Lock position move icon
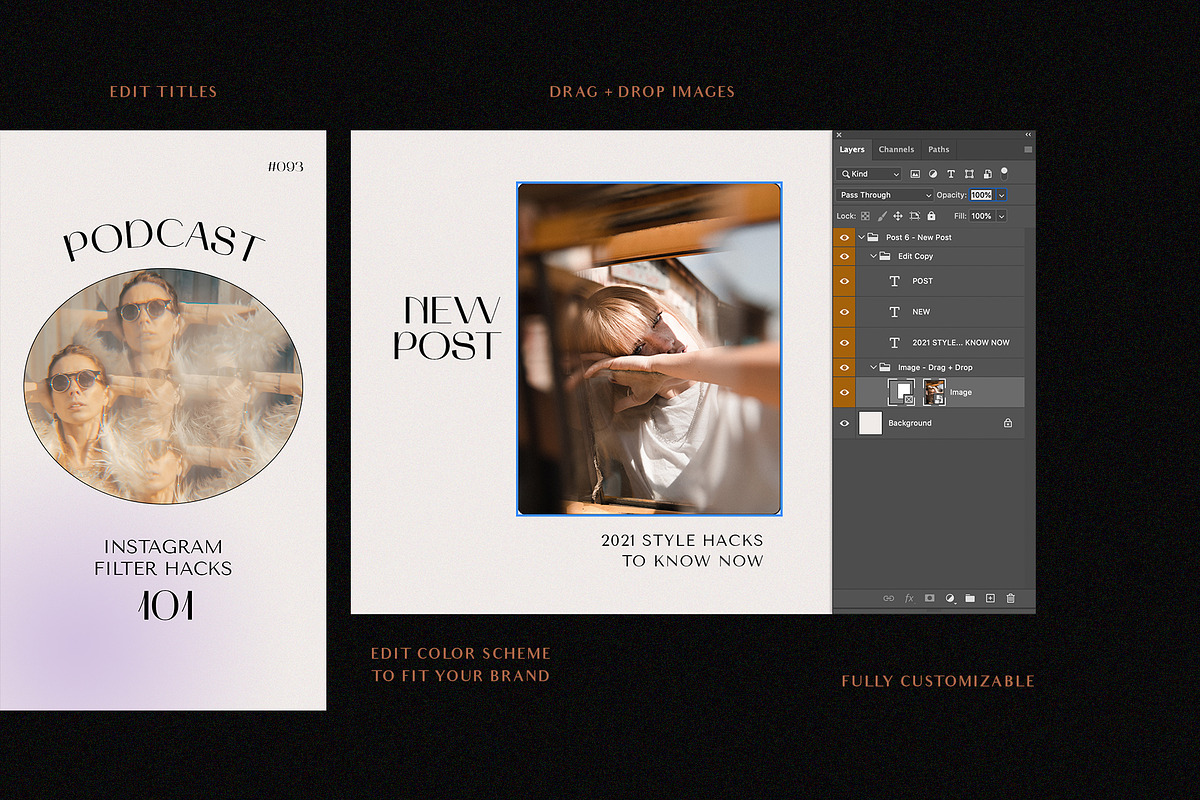 pos(898,216)
